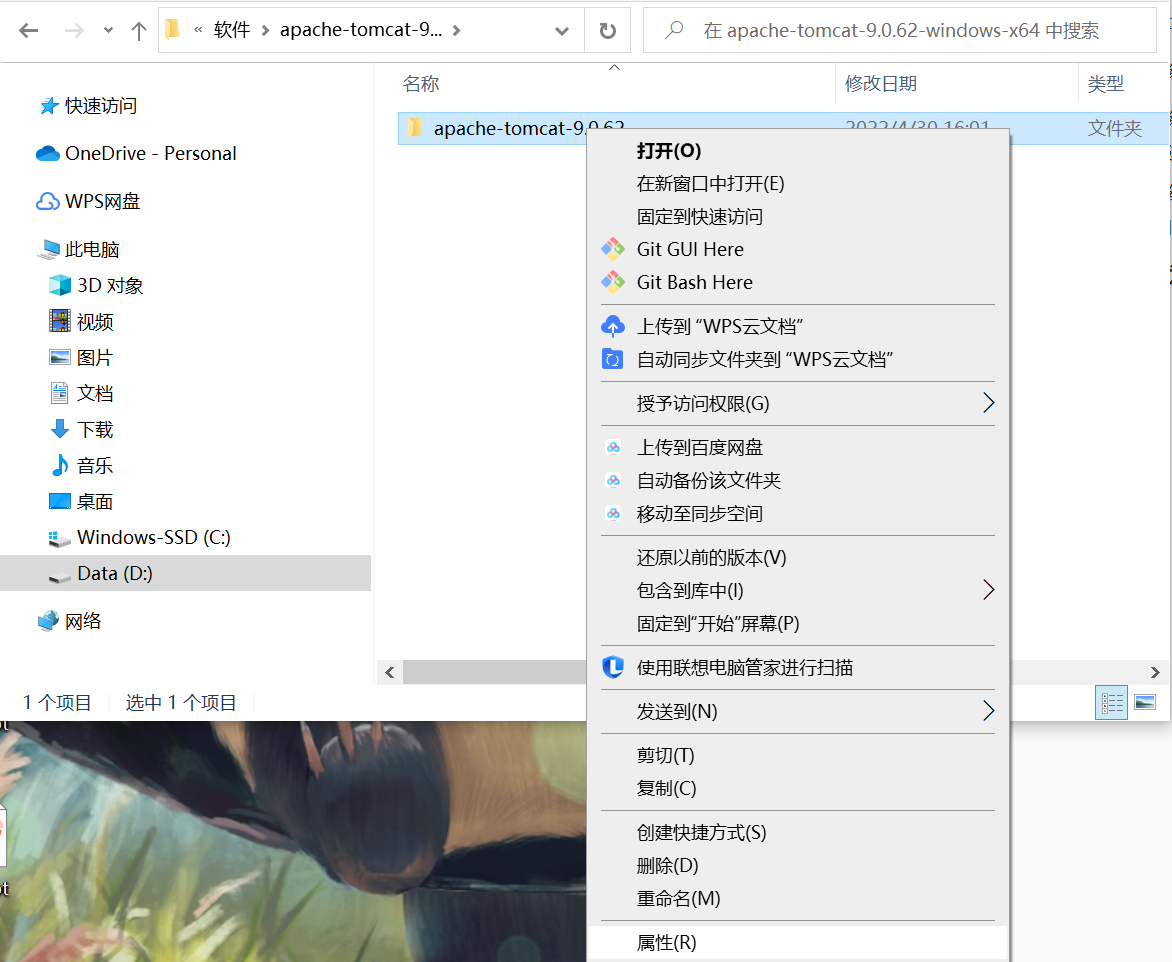
Task: Open the 音乐 folder in the sidebar
Action: pos(81,465)
